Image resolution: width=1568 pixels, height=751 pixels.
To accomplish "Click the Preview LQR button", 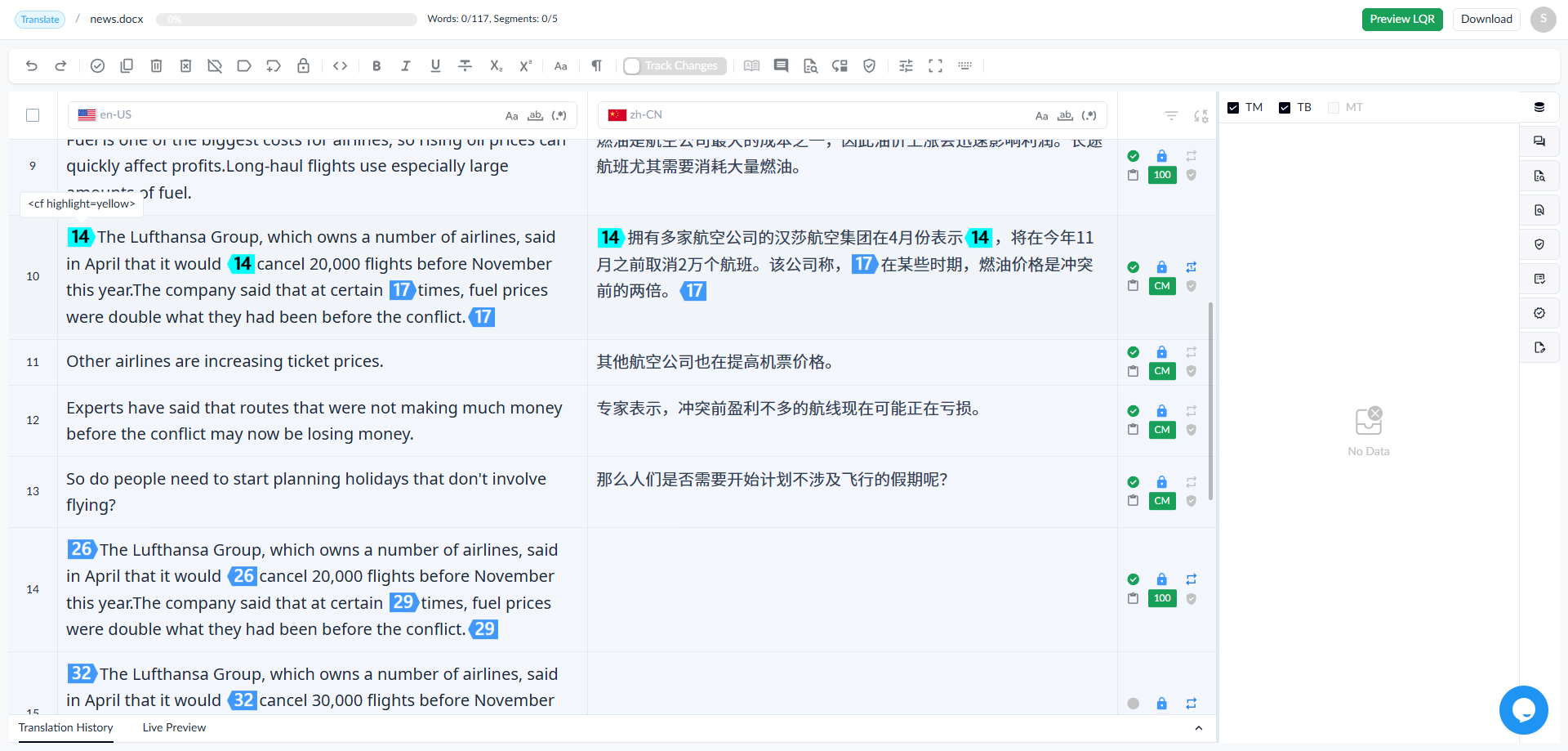I will [x=1402, y=20].
